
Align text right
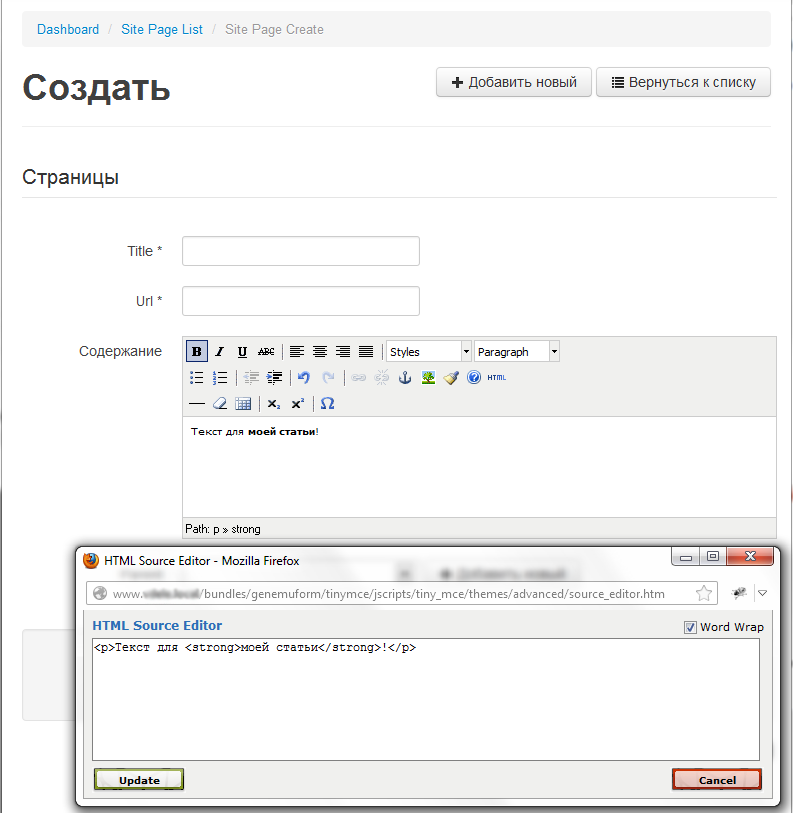click(x=342, y=352)
